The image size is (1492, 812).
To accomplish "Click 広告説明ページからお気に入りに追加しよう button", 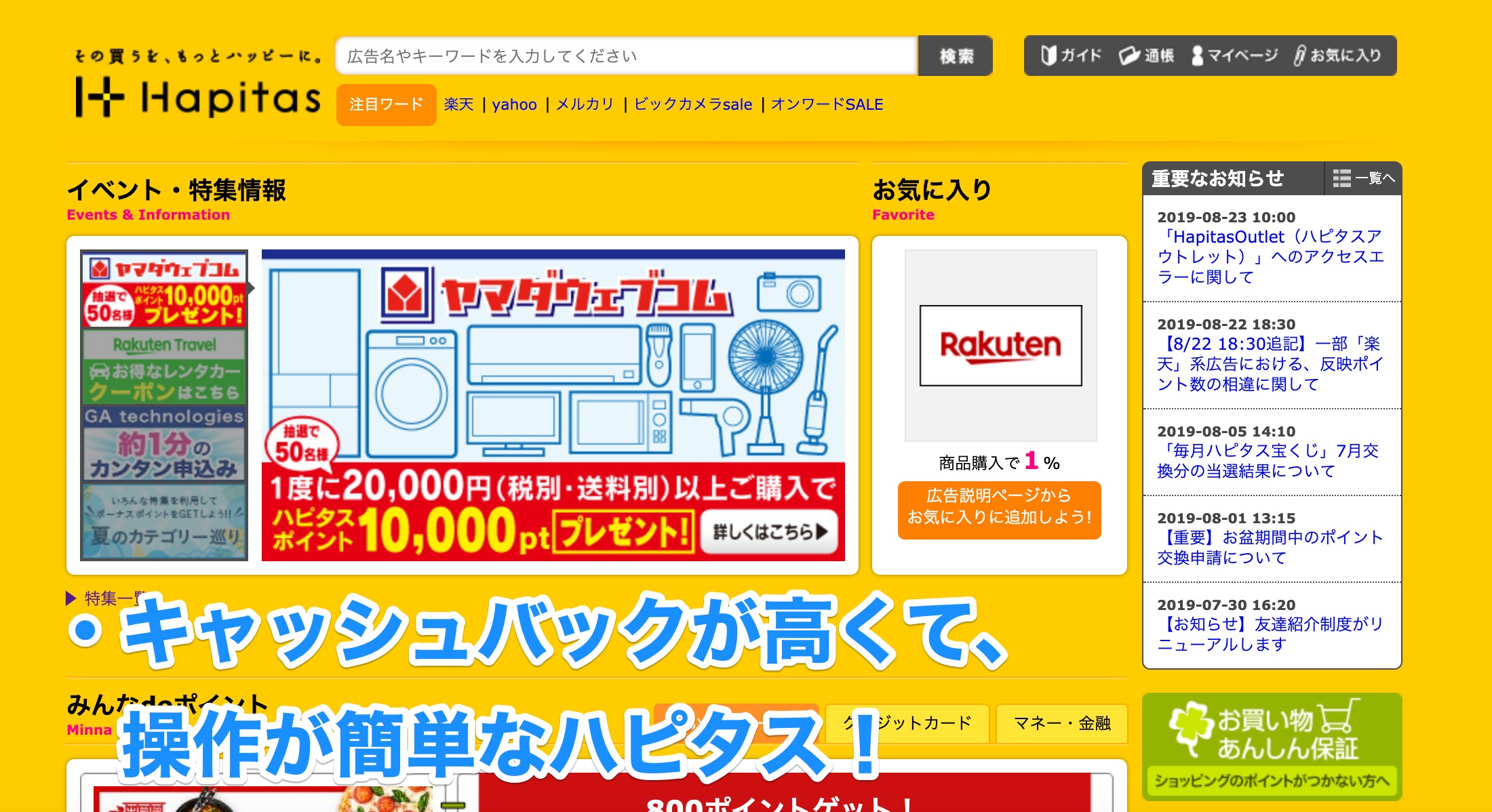I will pyautogui.click(x=1000, y=510).
